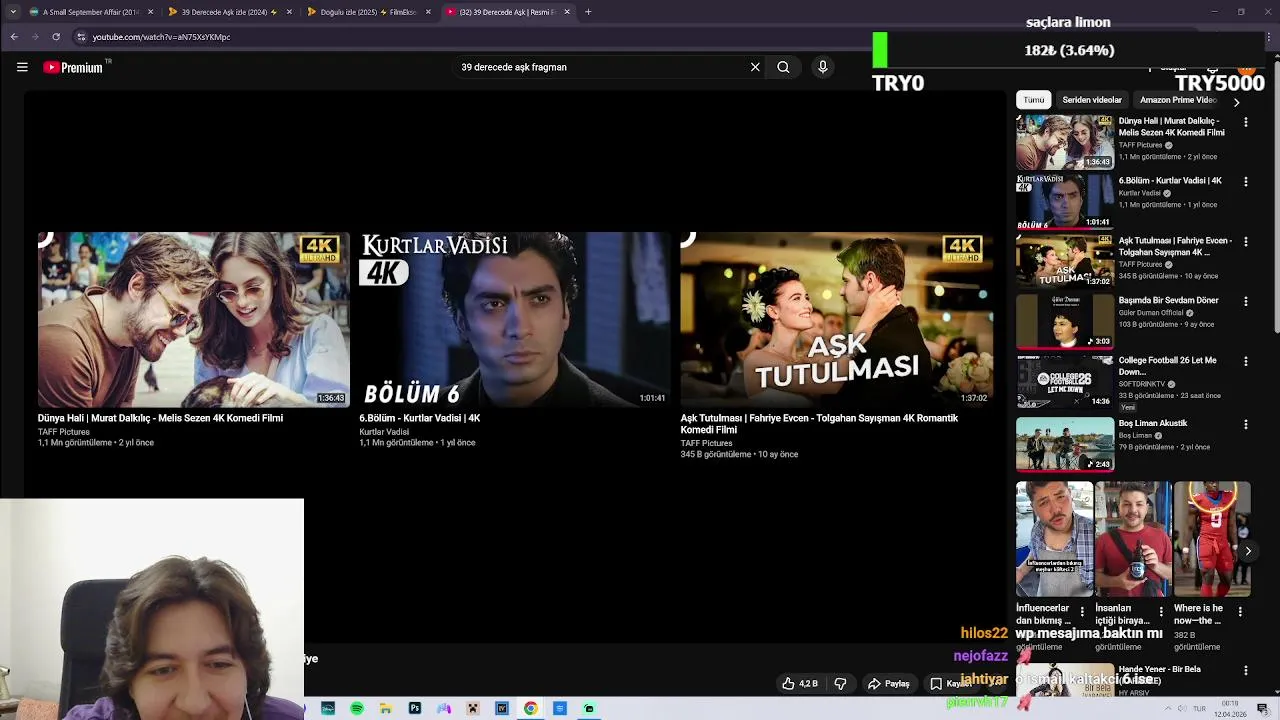This screenshot has width=1280, height=720.
Task: Open Spotify from the taskbar
Action: click(x=357, y=708)
